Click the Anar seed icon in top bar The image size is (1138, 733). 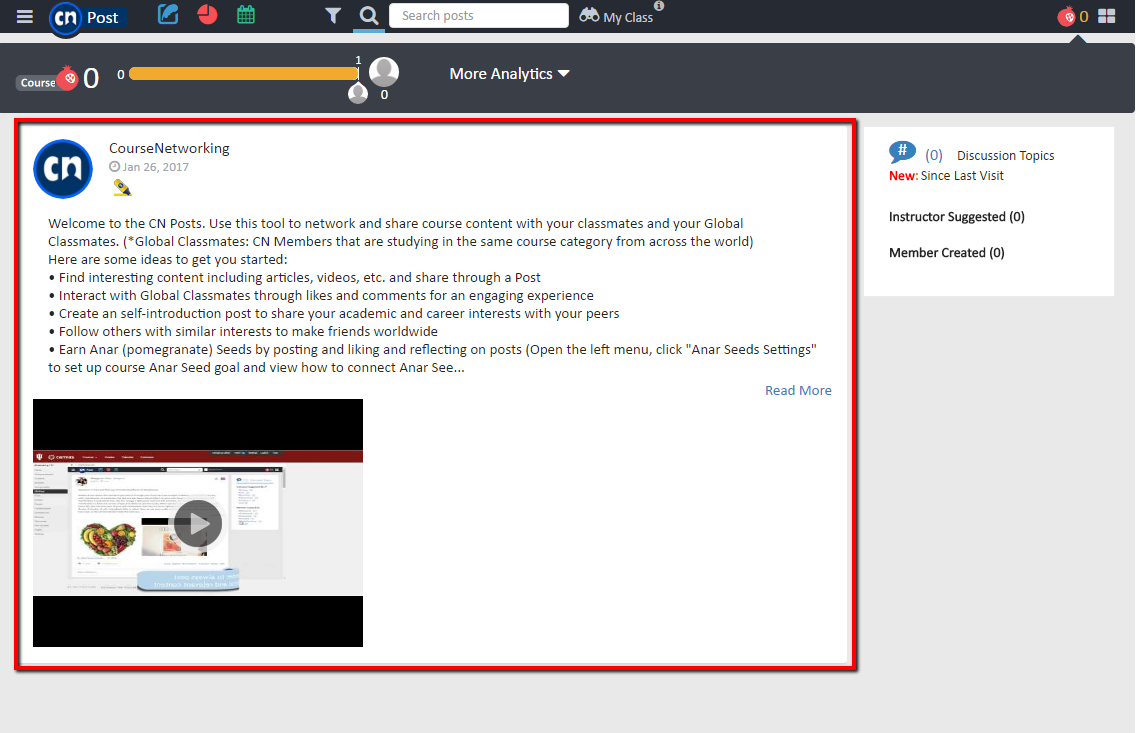pos(1066,16)
